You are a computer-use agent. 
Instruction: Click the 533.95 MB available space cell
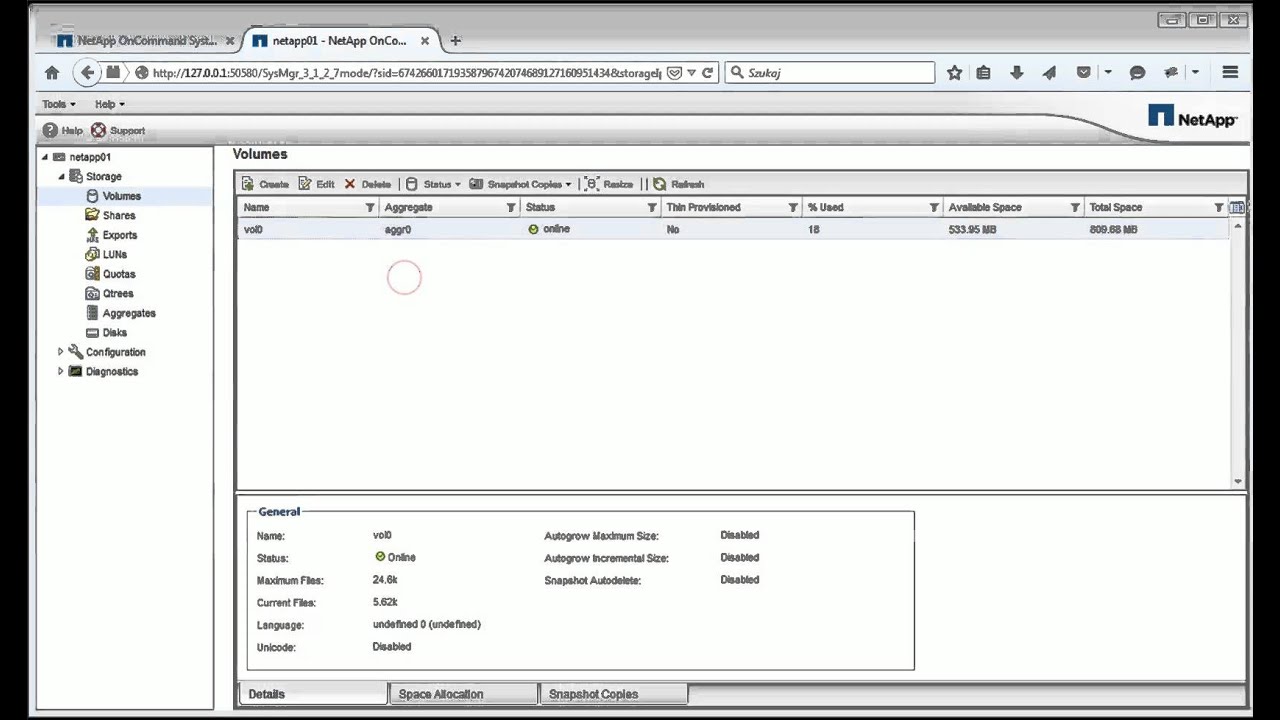pos(972,229)
